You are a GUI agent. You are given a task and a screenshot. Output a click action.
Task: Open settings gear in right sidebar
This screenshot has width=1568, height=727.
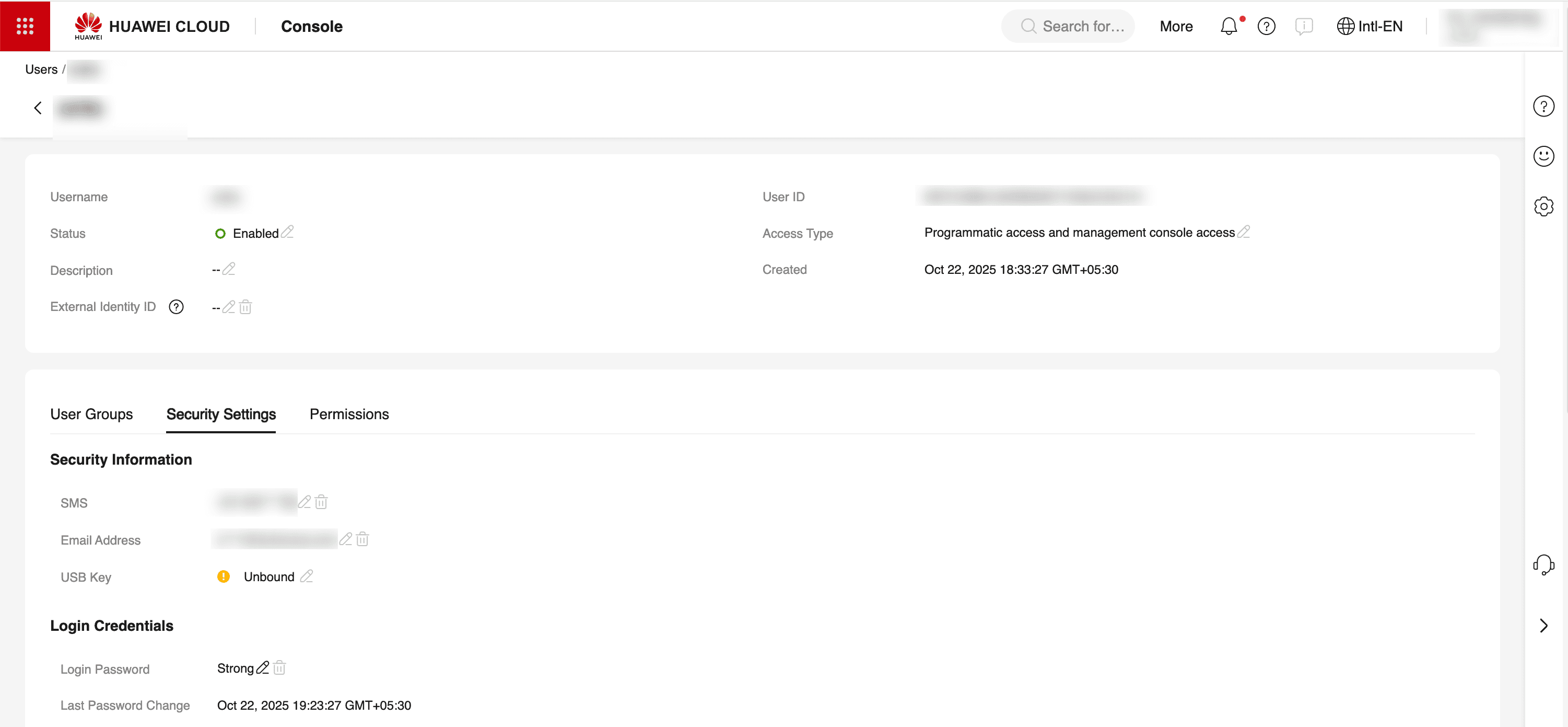tap(1544, 206)
